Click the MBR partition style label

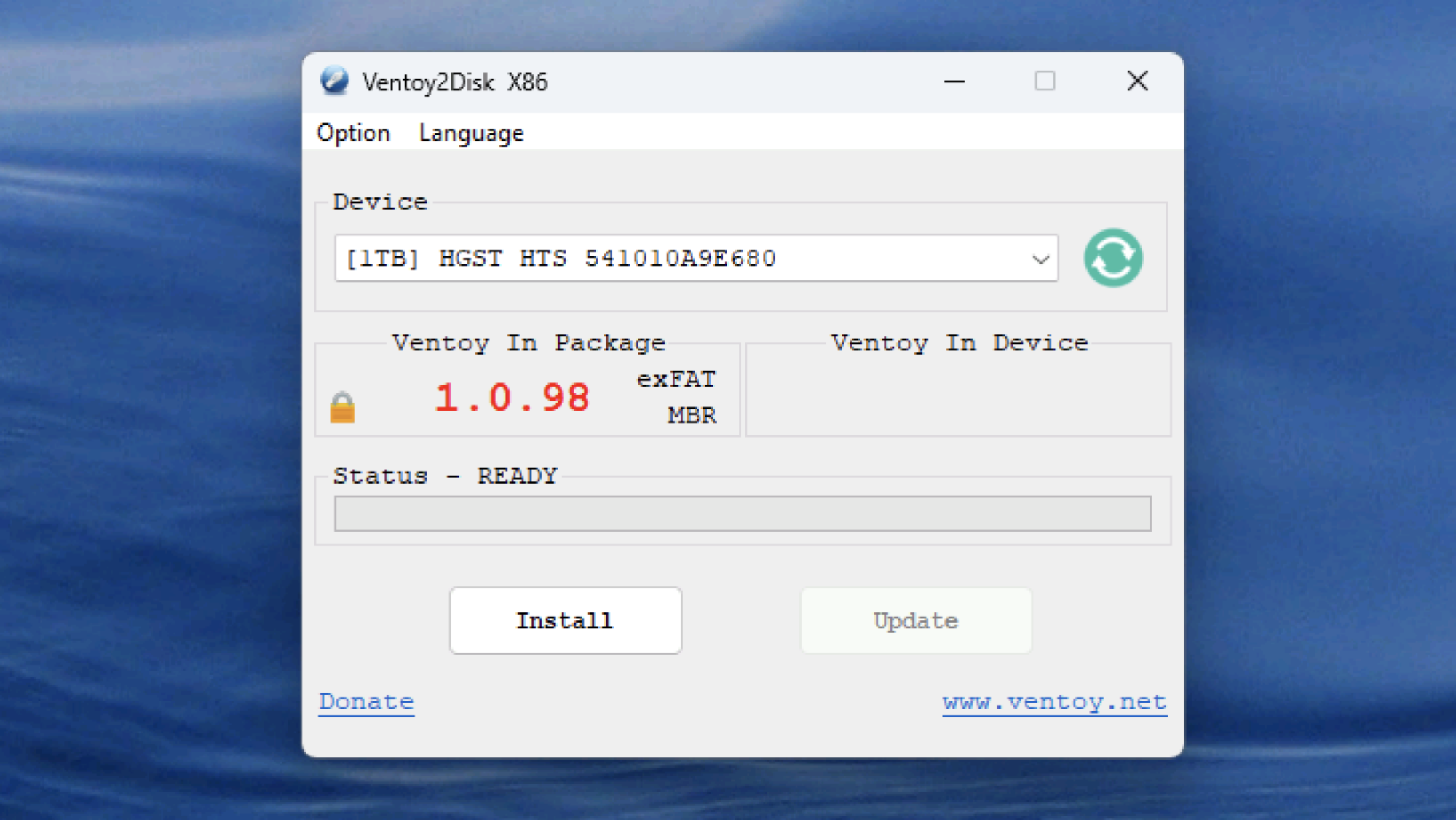[692, 415]
